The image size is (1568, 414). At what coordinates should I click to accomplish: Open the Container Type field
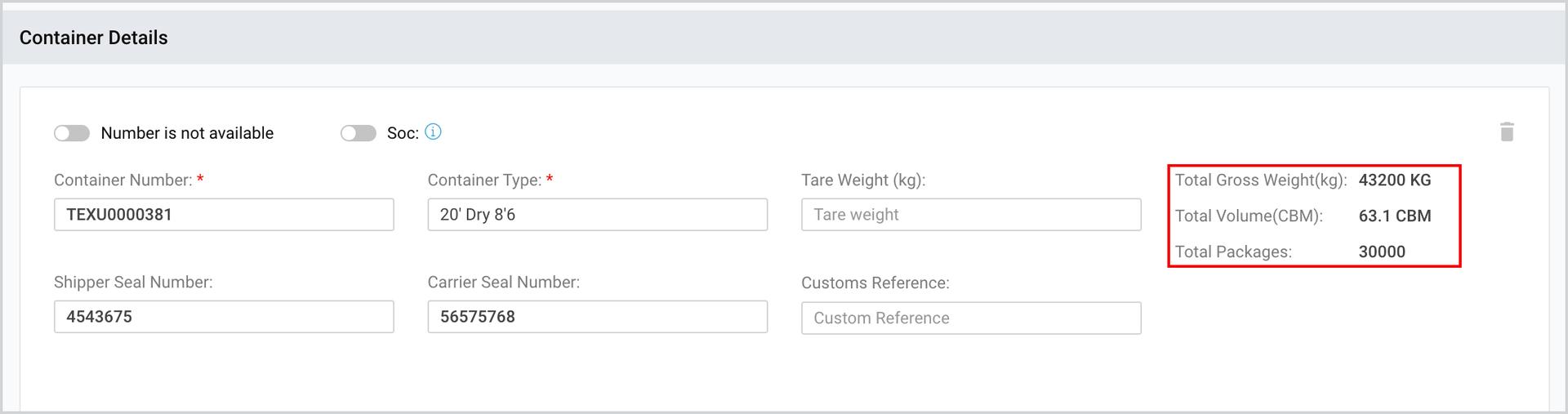pyautogui.click(x=598, y=215)
